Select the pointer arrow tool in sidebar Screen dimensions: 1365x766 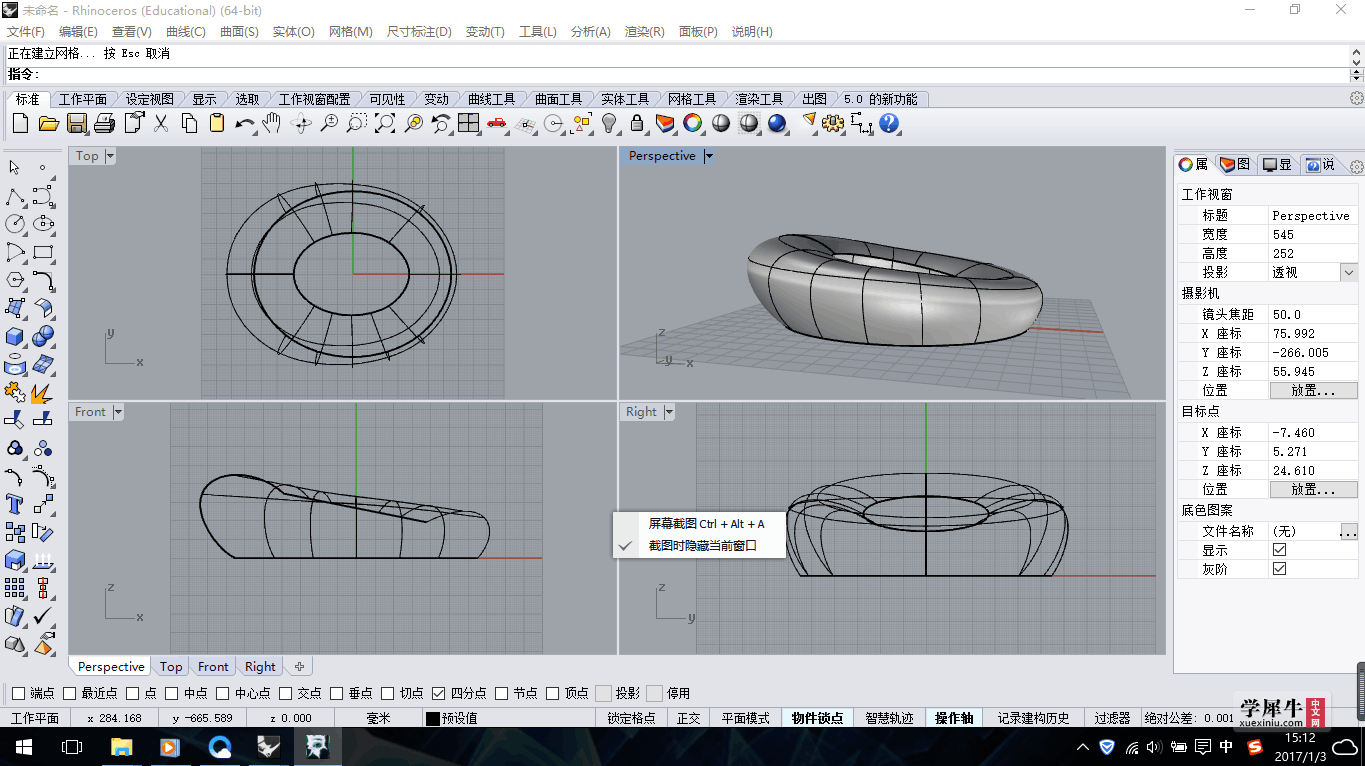coord(15,168)
